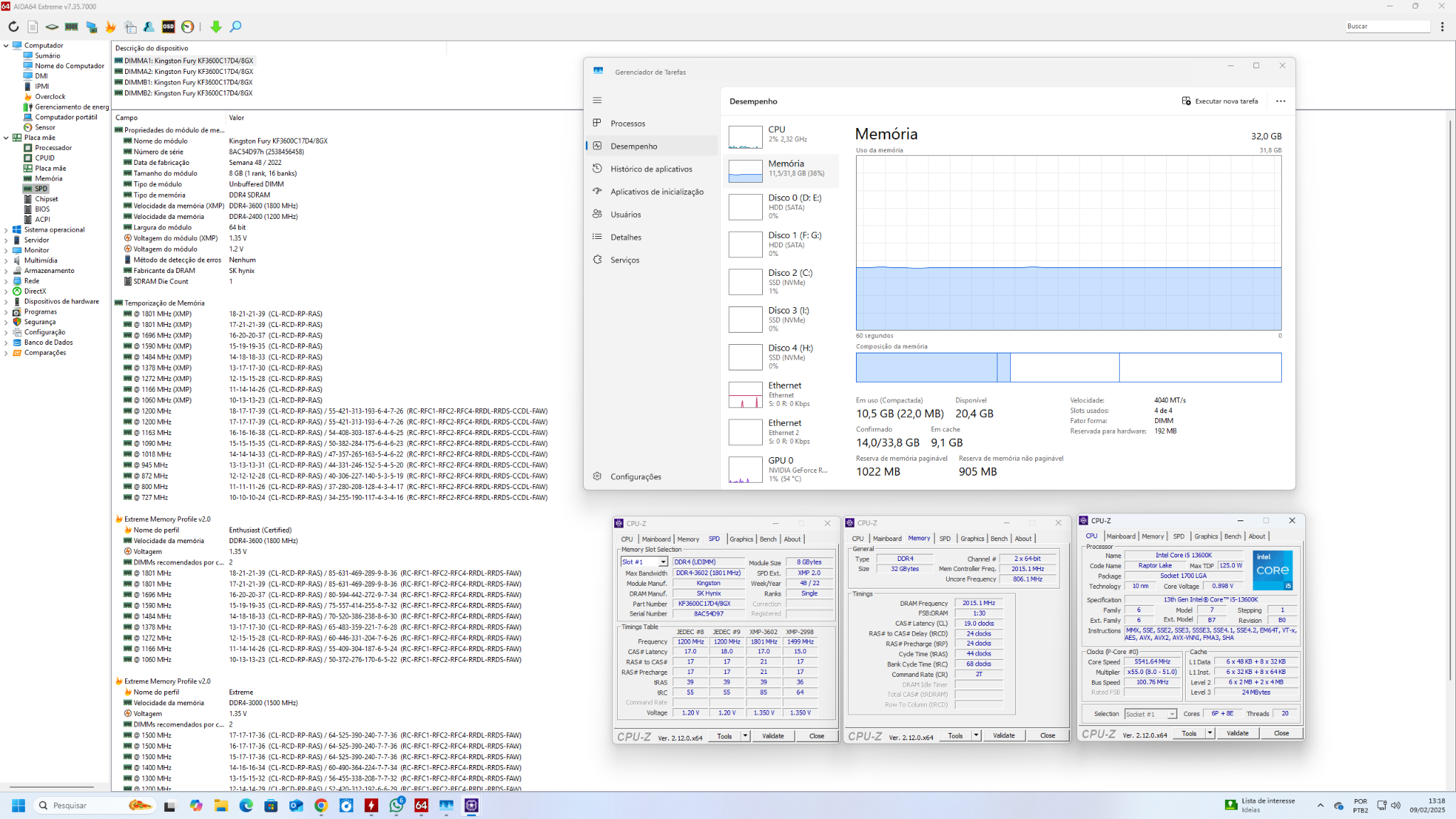Click Tools button in CPU-Z Memory window
Screen dimensions: 1456x819
coord(955,735)
